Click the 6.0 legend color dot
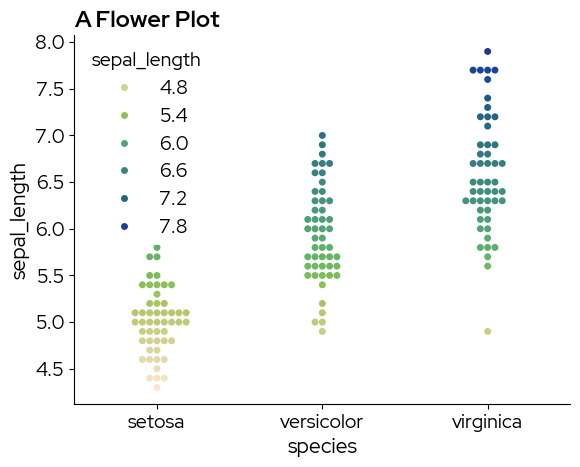580x467 pixels. 124,143
